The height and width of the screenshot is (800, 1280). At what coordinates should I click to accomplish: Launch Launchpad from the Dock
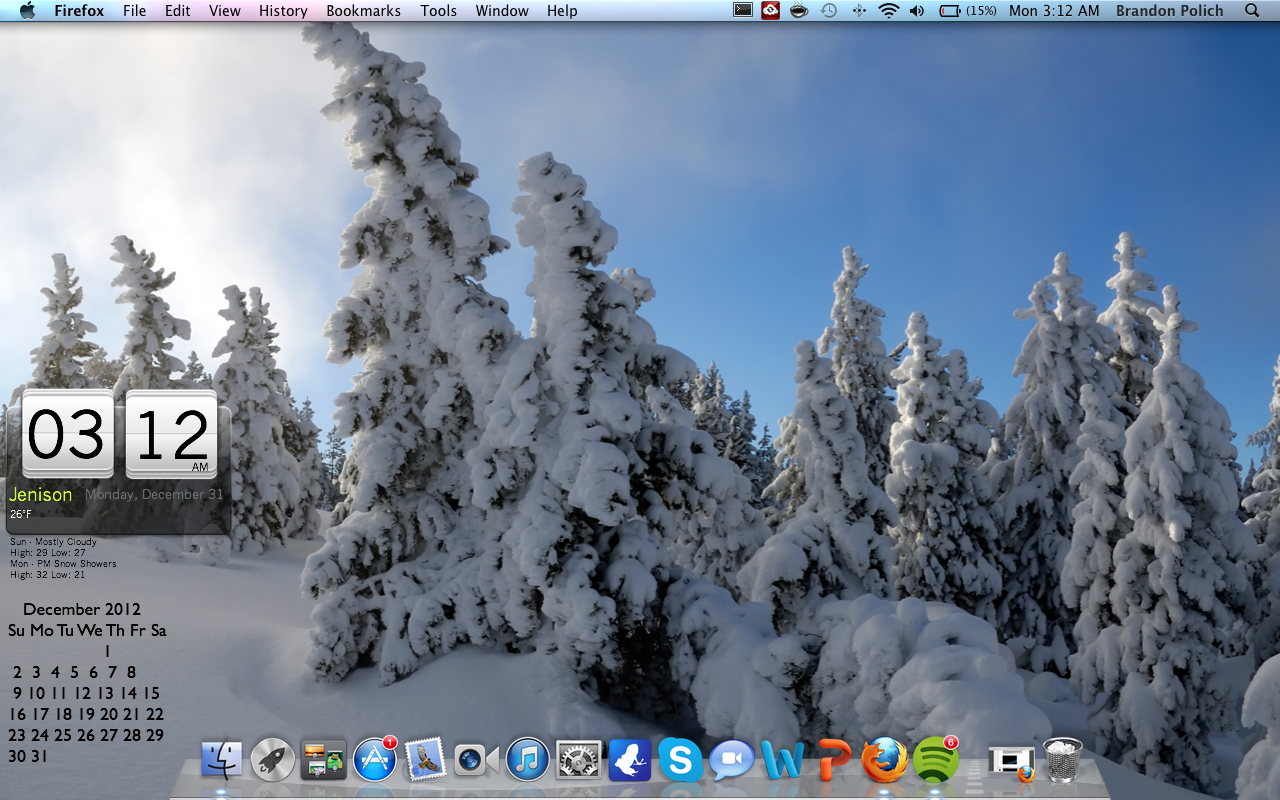click(x=272, y=760)
